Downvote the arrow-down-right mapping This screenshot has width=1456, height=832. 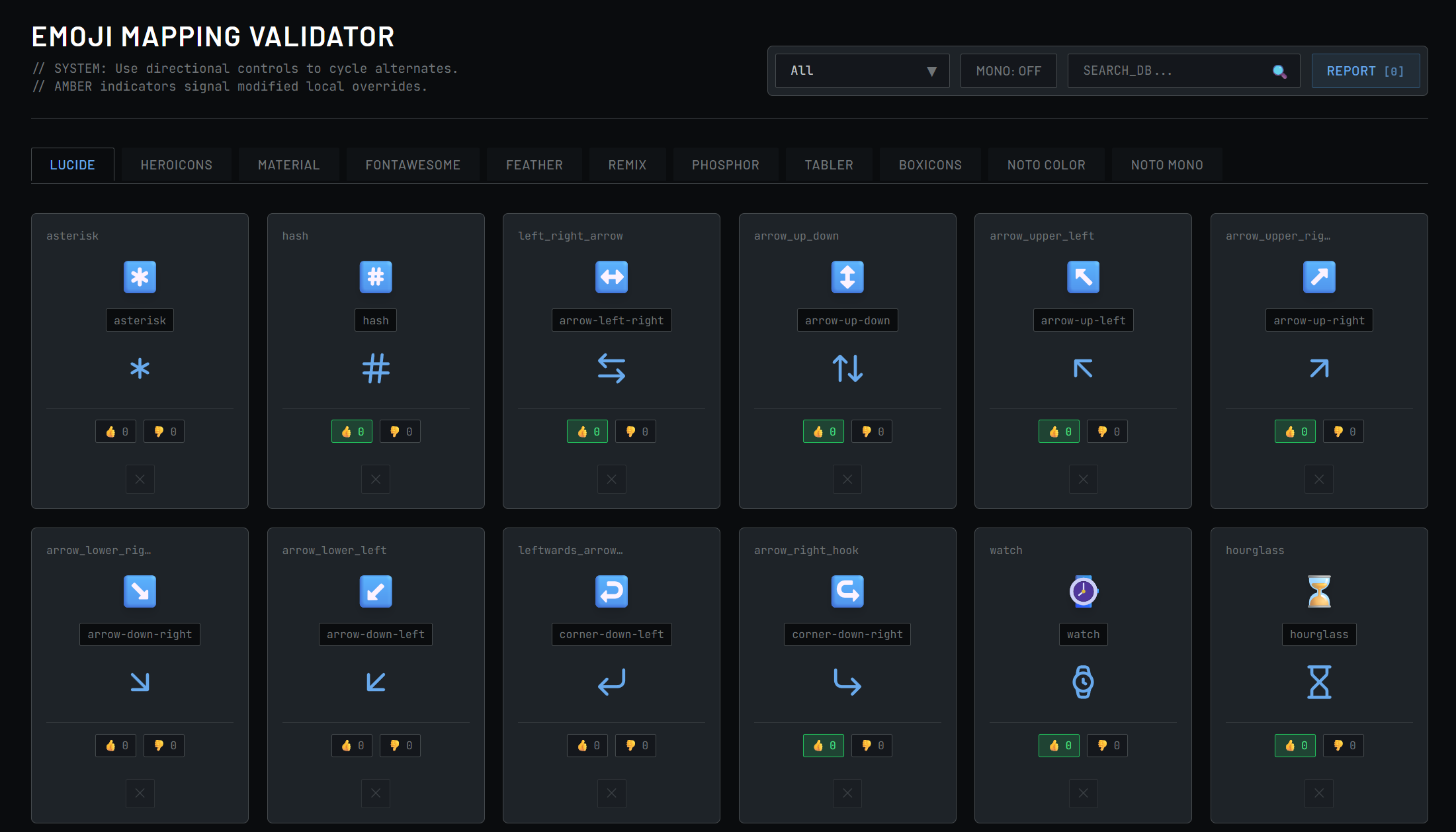[x=163, y=745]
